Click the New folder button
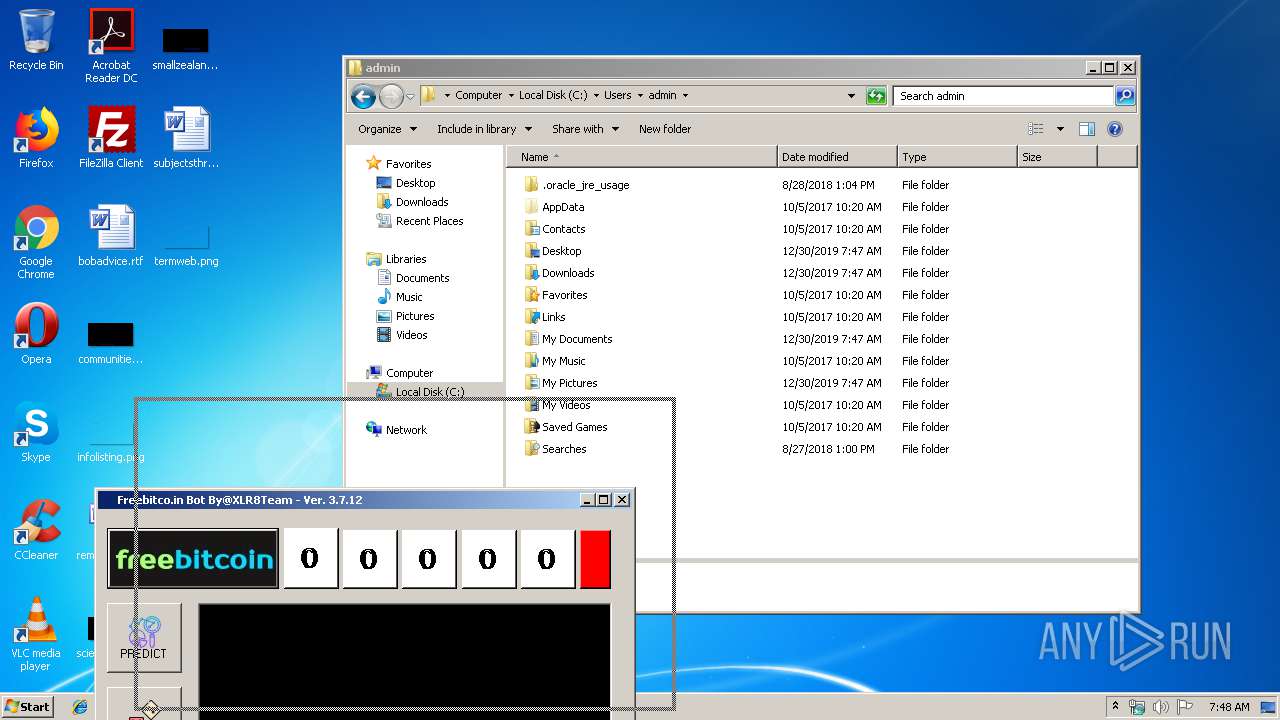Image resolution: width=1280 pixels, height=720 pixels. (x=665, y=129)
